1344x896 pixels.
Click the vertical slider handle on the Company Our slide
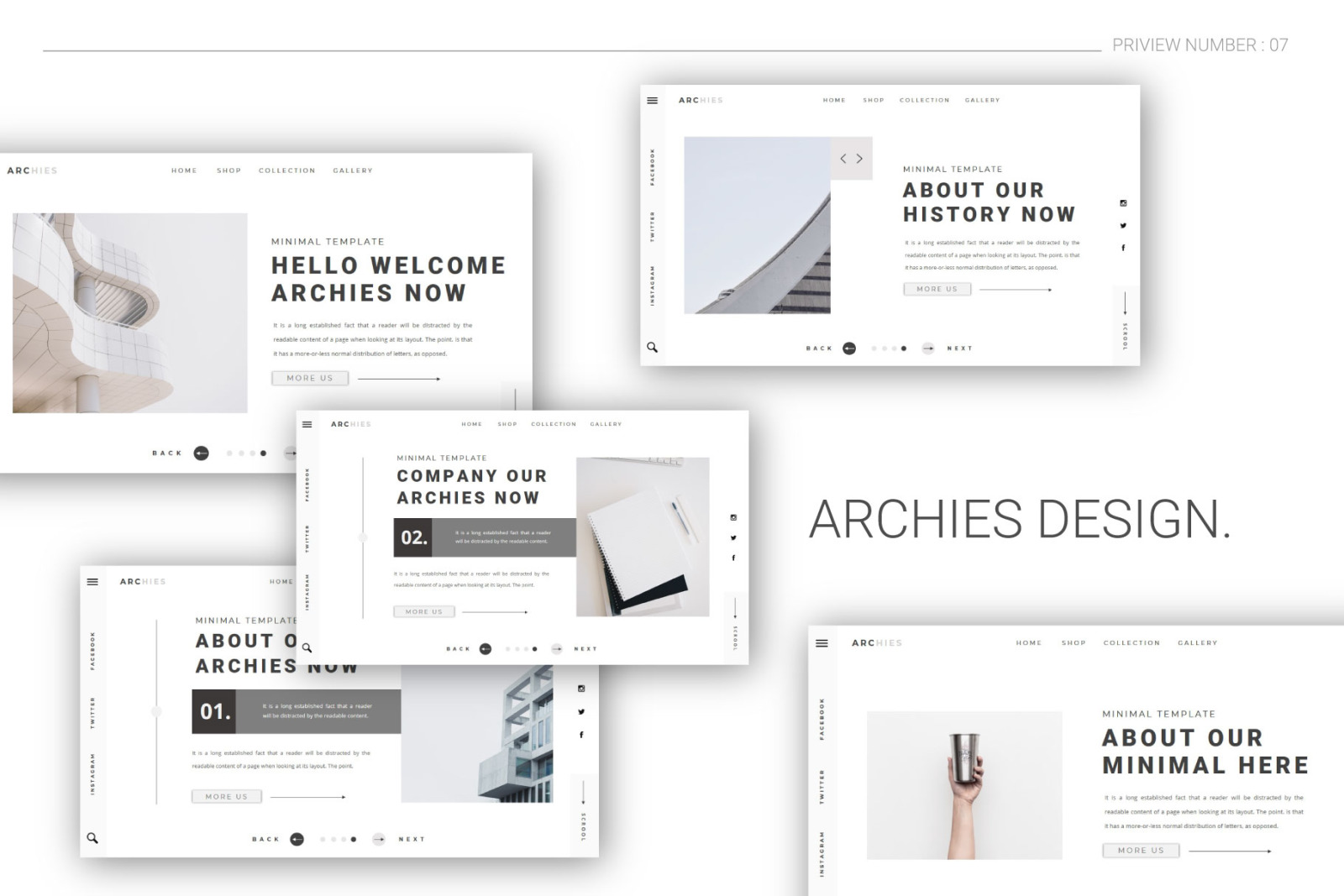point(363,537)
